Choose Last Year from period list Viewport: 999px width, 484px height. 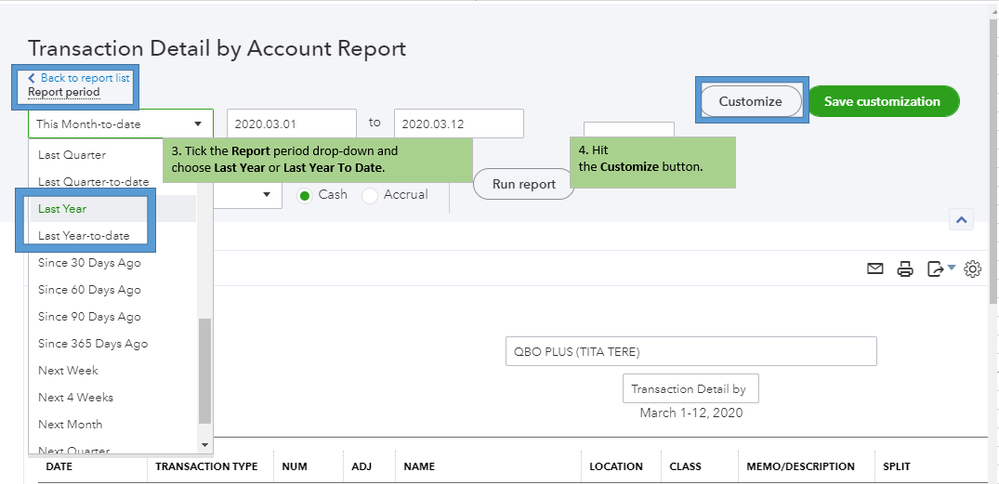click(62, 209)
